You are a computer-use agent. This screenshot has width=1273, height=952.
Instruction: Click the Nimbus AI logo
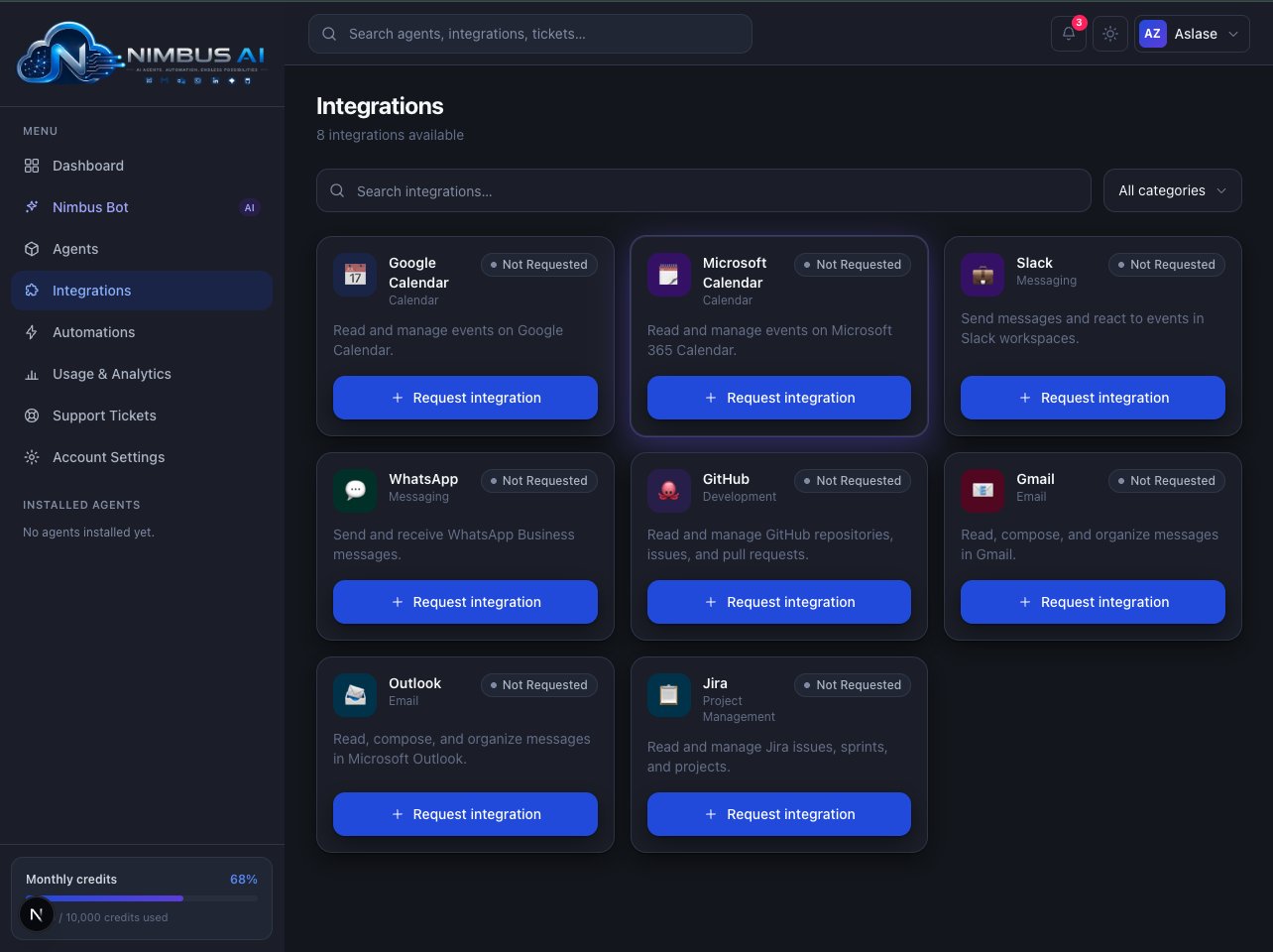coord(142,54)
